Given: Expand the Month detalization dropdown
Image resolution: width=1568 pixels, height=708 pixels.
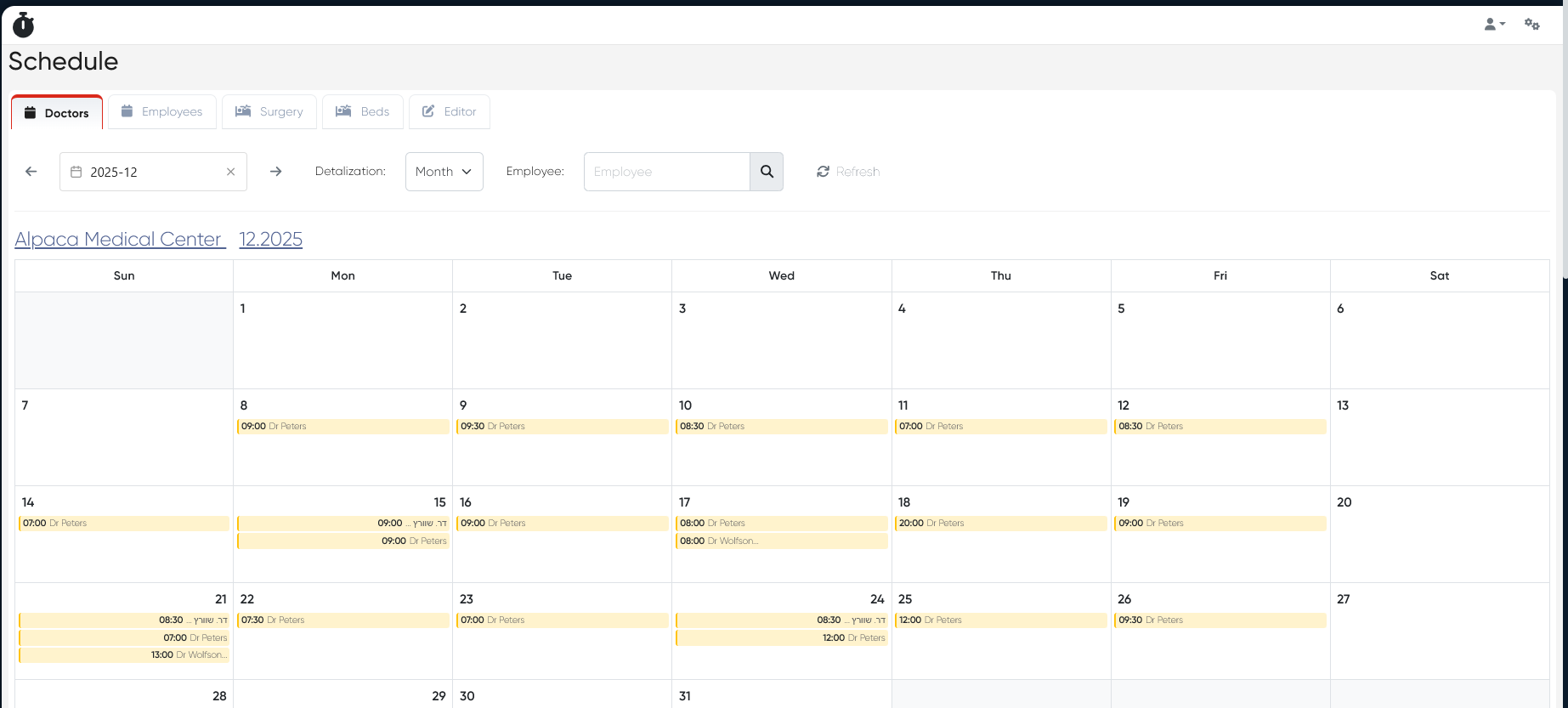Looking at the screenshot, I should pyautogui.click(x=444, y=172).
